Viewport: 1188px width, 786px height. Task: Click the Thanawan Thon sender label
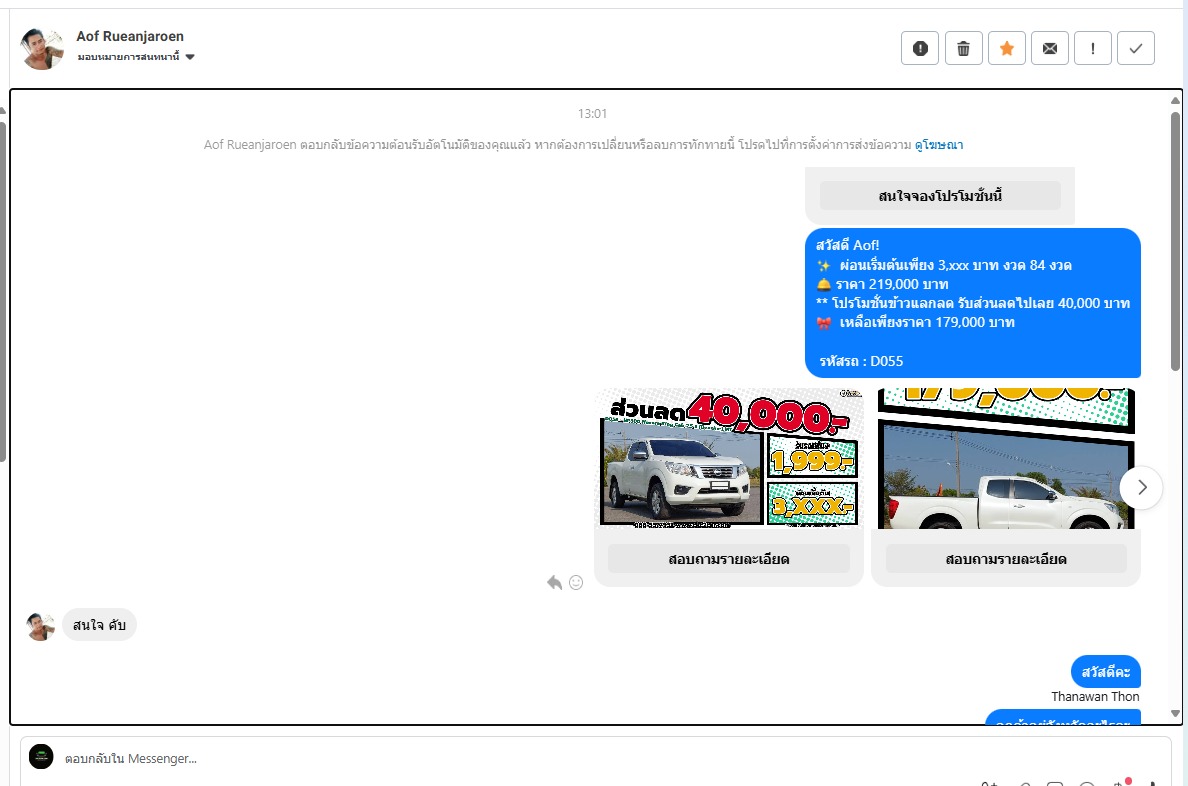pos(1095,697)
